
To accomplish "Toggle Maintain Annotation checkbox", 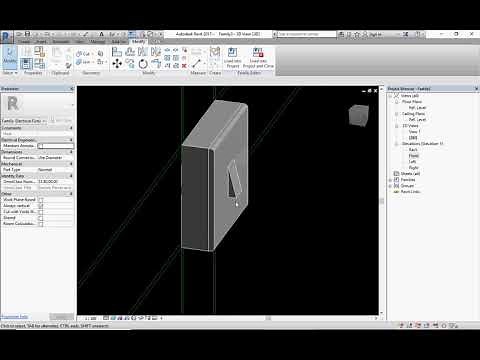I will pyautogui.click(x=40, y=146).
